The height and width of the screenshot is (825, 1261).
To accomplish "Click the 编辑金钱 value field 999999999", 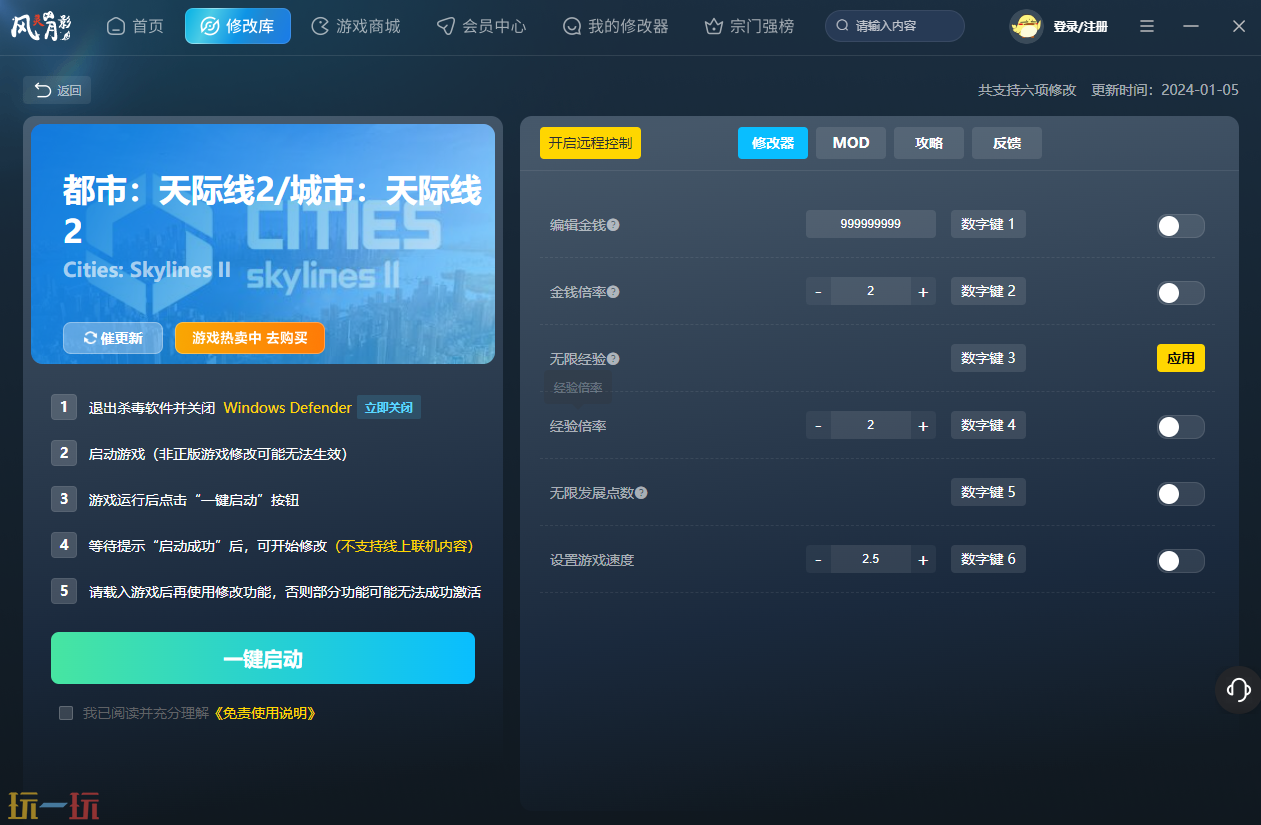I will tap(871, 224).
